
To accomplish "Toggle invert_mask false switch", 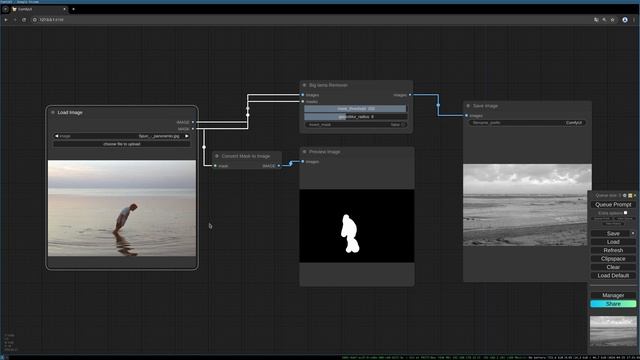I will [x=356, y=124].
